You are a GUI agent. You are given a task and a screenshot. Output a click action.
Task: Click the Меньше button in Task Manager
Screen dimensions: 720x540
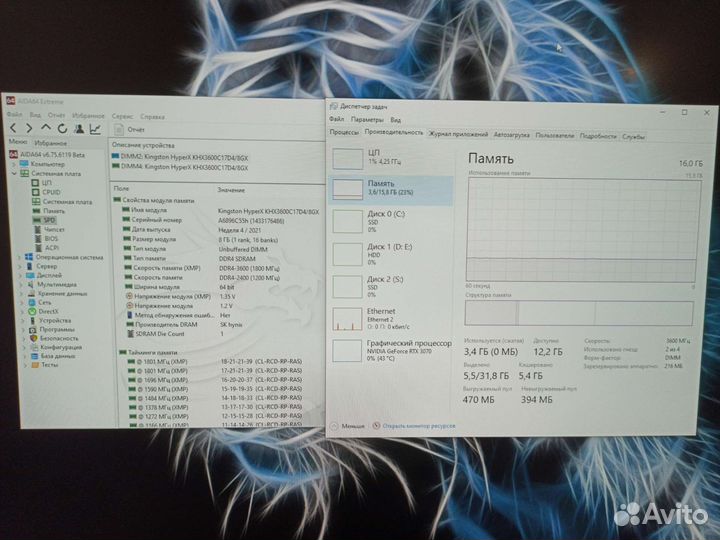351,425
